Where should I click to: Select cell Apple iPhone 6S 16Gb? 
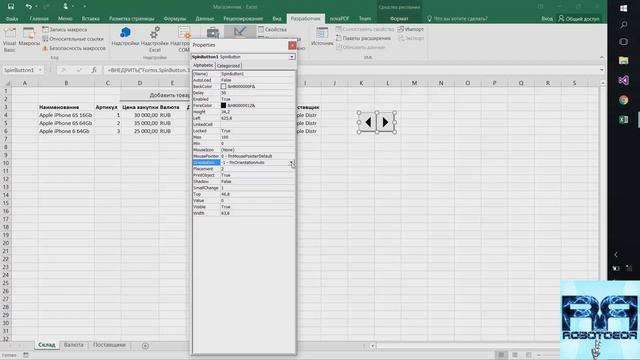click(66, 115)
